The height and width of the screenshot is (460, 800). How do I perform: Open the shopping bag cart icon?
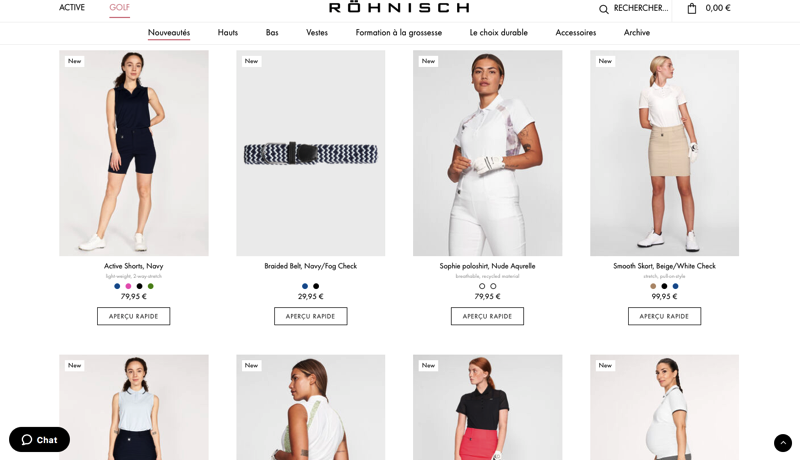pyautogui.click(x=692, y=8)
